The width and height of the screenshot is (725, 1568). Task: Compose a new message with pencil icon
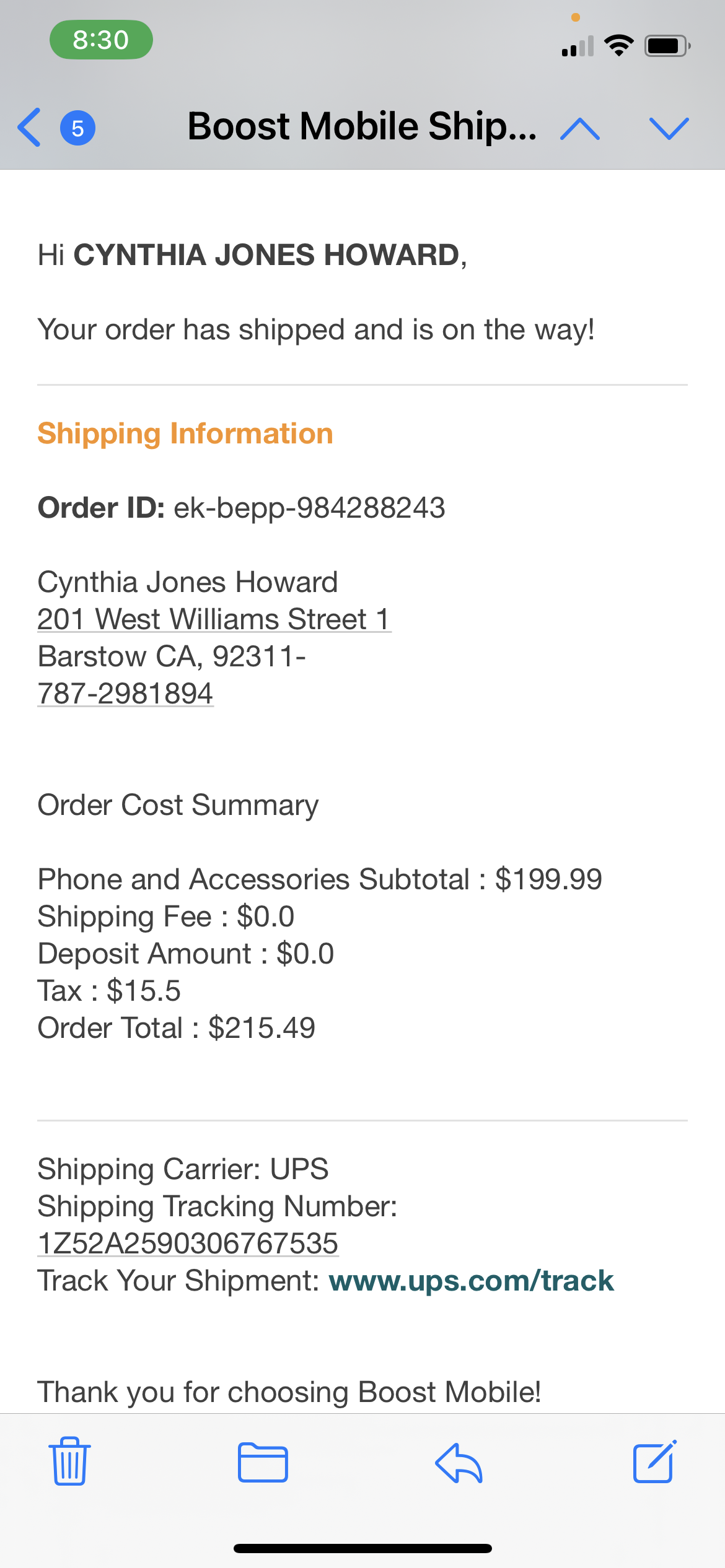pos(654,1461)
